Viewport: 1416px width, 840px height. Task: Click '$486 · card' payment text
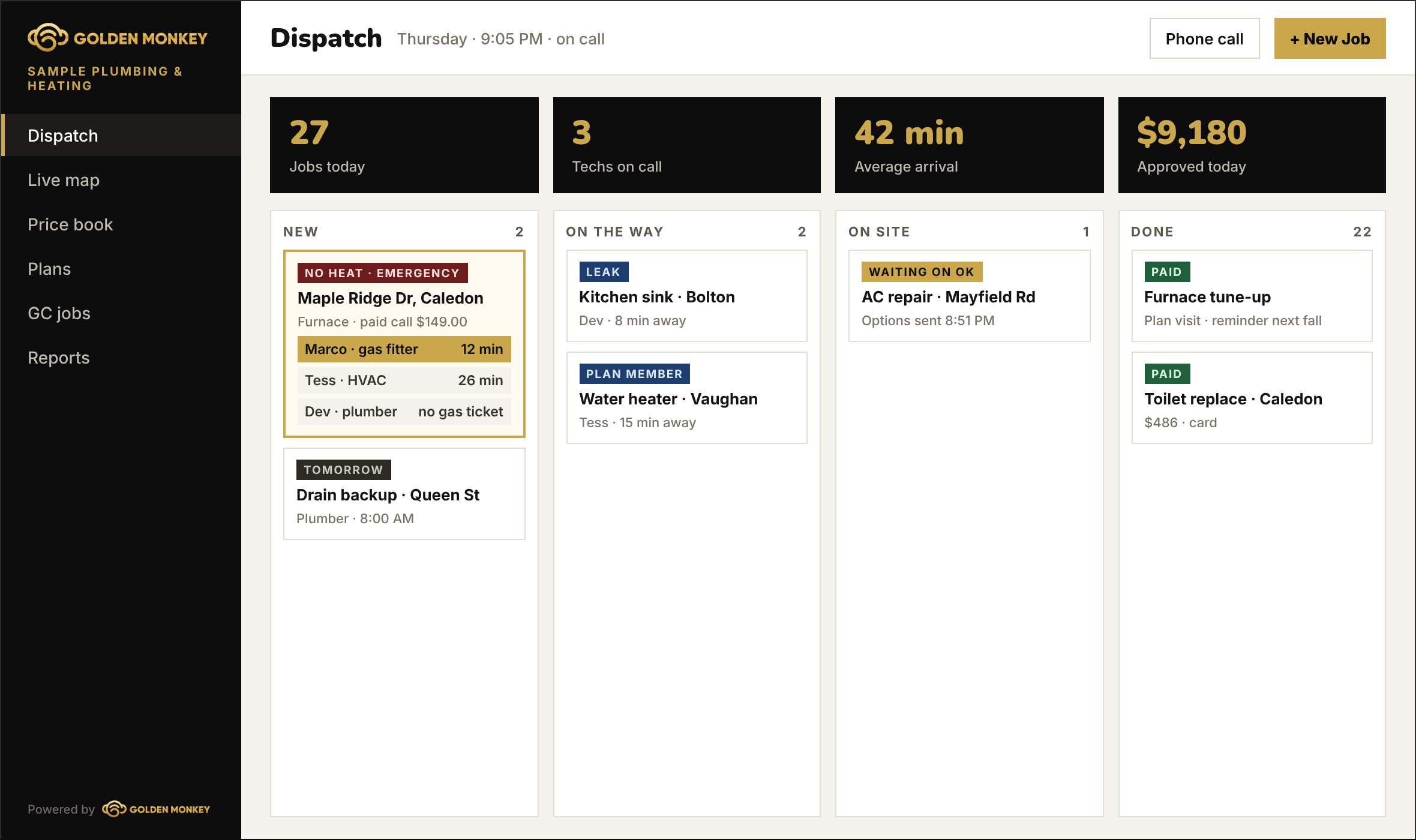tap(1180, 422)
